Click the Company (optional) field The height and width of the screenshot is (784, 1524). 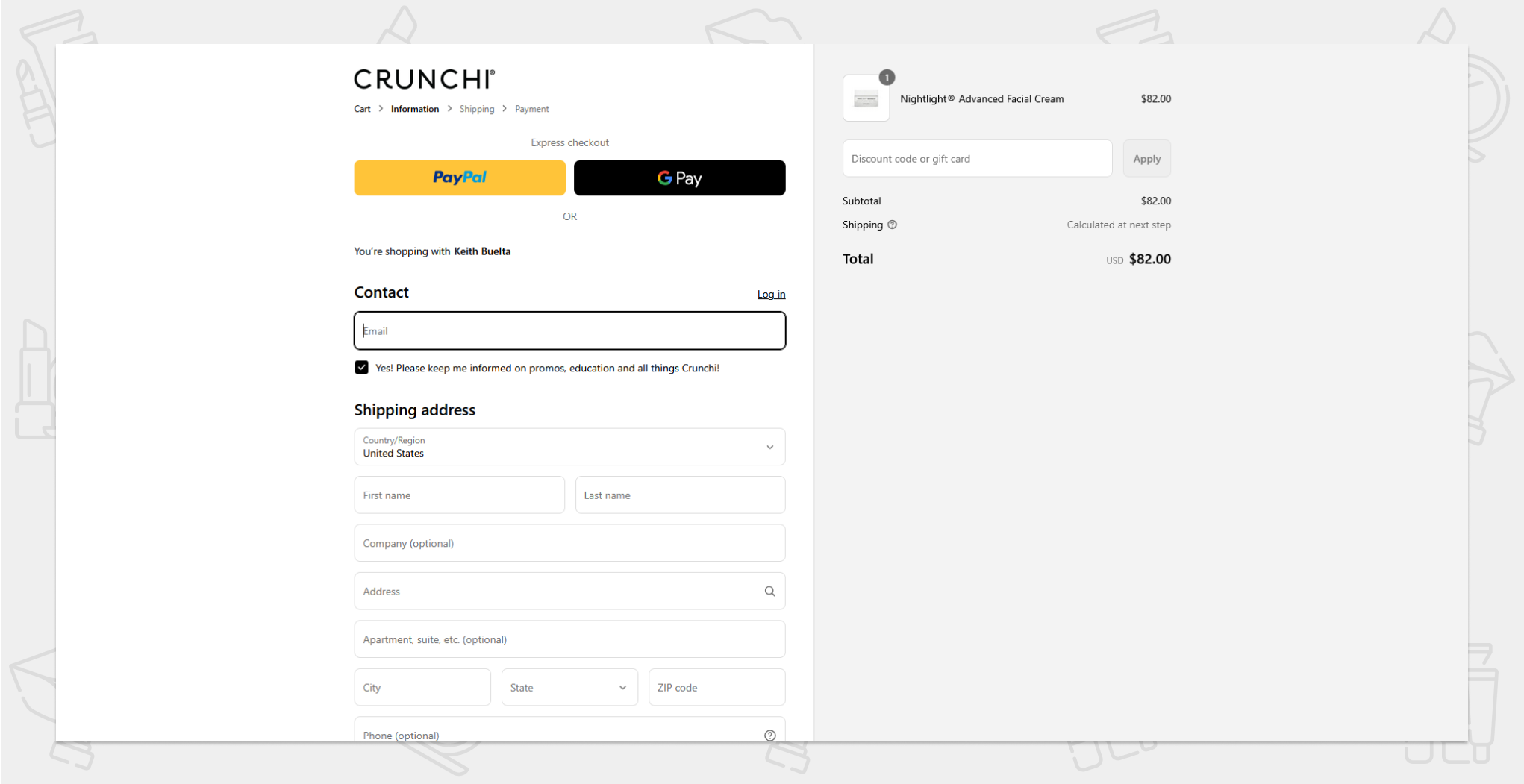[x=569, y=543]
